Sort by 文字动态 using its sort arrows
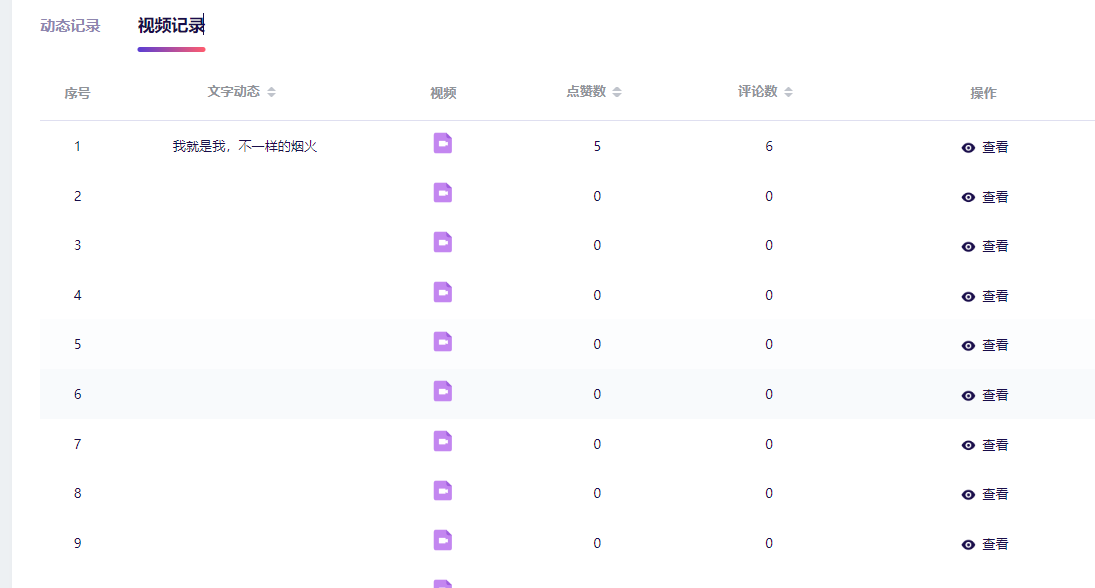Screen dimensions: 1095x588 272,92
